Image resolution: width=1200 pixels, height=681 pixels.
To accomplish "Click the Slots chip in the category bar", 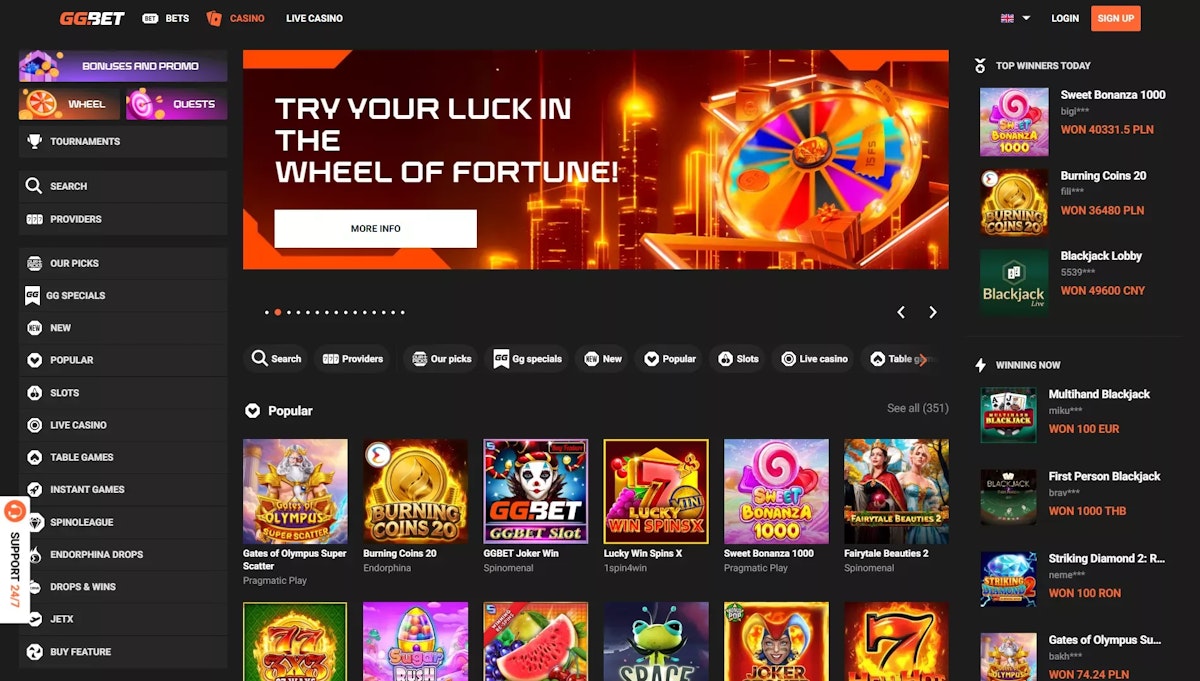I will pos(738,359).
